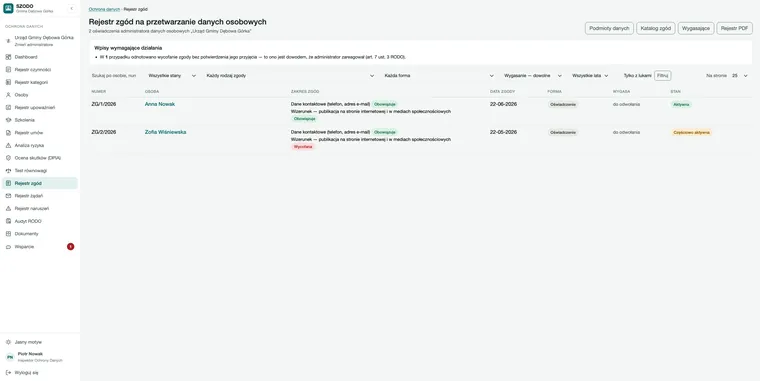Viewport: 760px width, 381px height.
Task: Expand the Każda forma dropdown
Action: point(439,76)
